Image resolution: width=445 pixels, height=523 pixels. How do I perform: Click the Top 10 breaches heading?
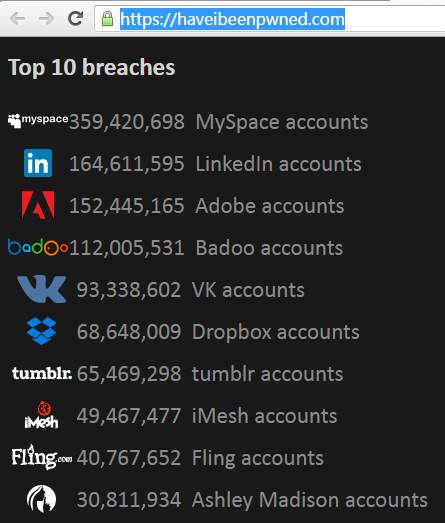coord(91,68)
